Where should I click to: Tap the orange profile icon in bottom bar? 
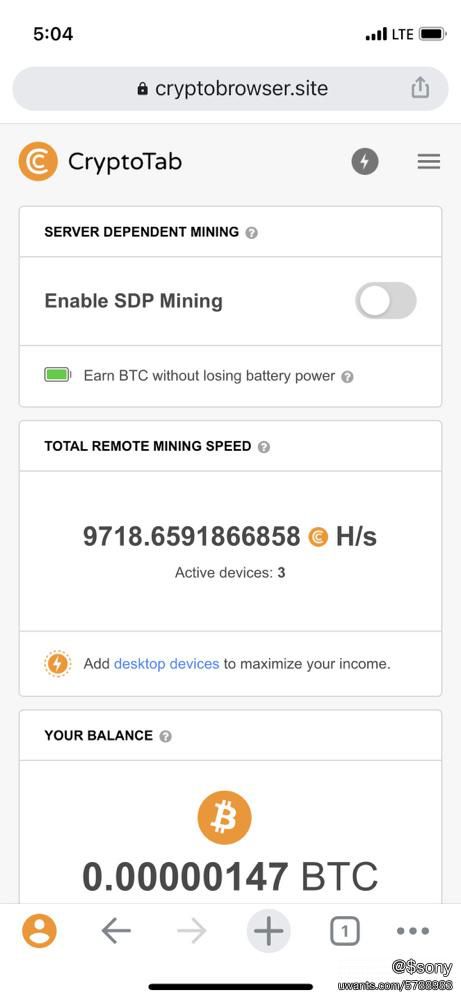[40, 931]
